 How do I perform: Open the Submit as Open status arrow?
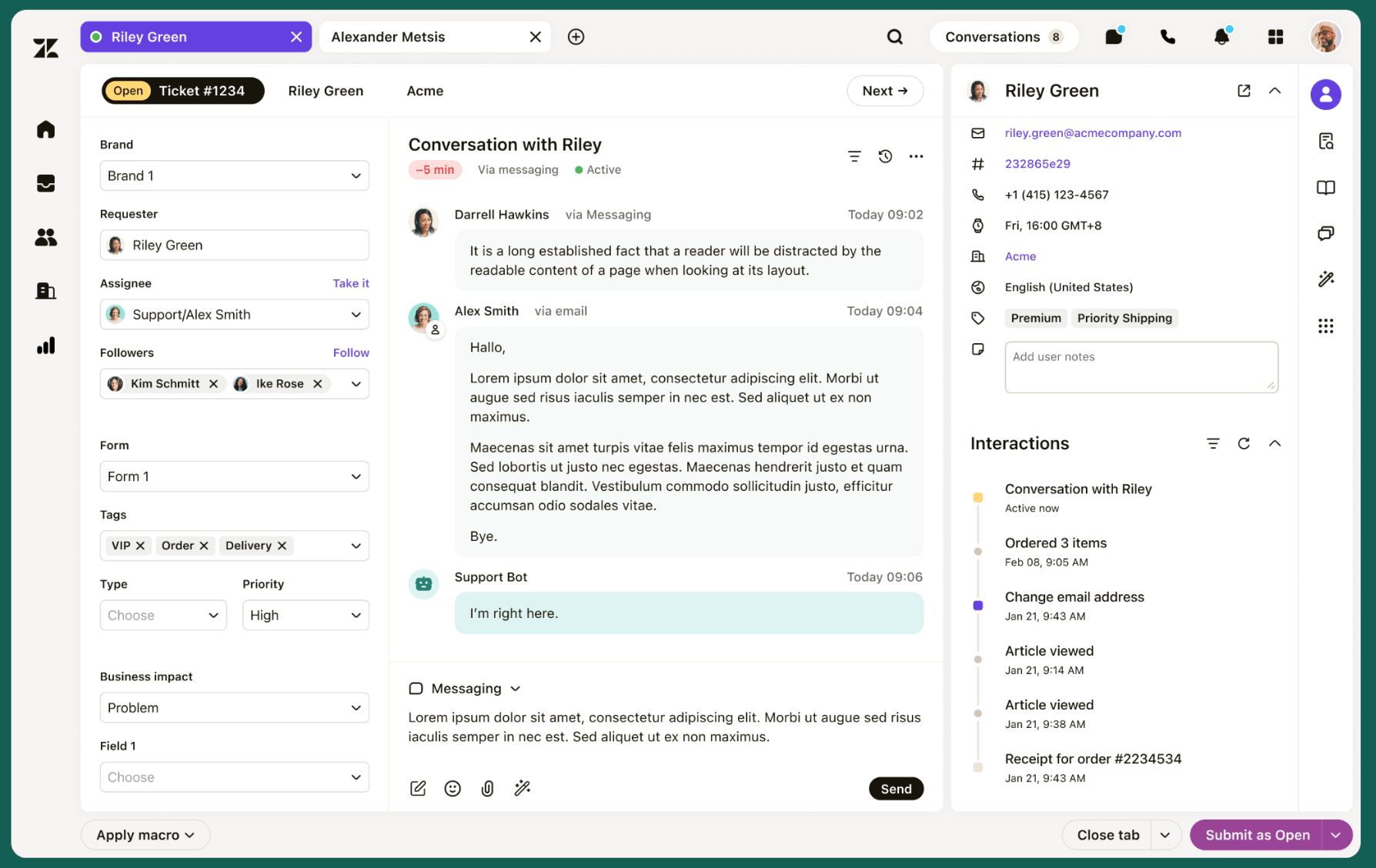point(1336,835)
